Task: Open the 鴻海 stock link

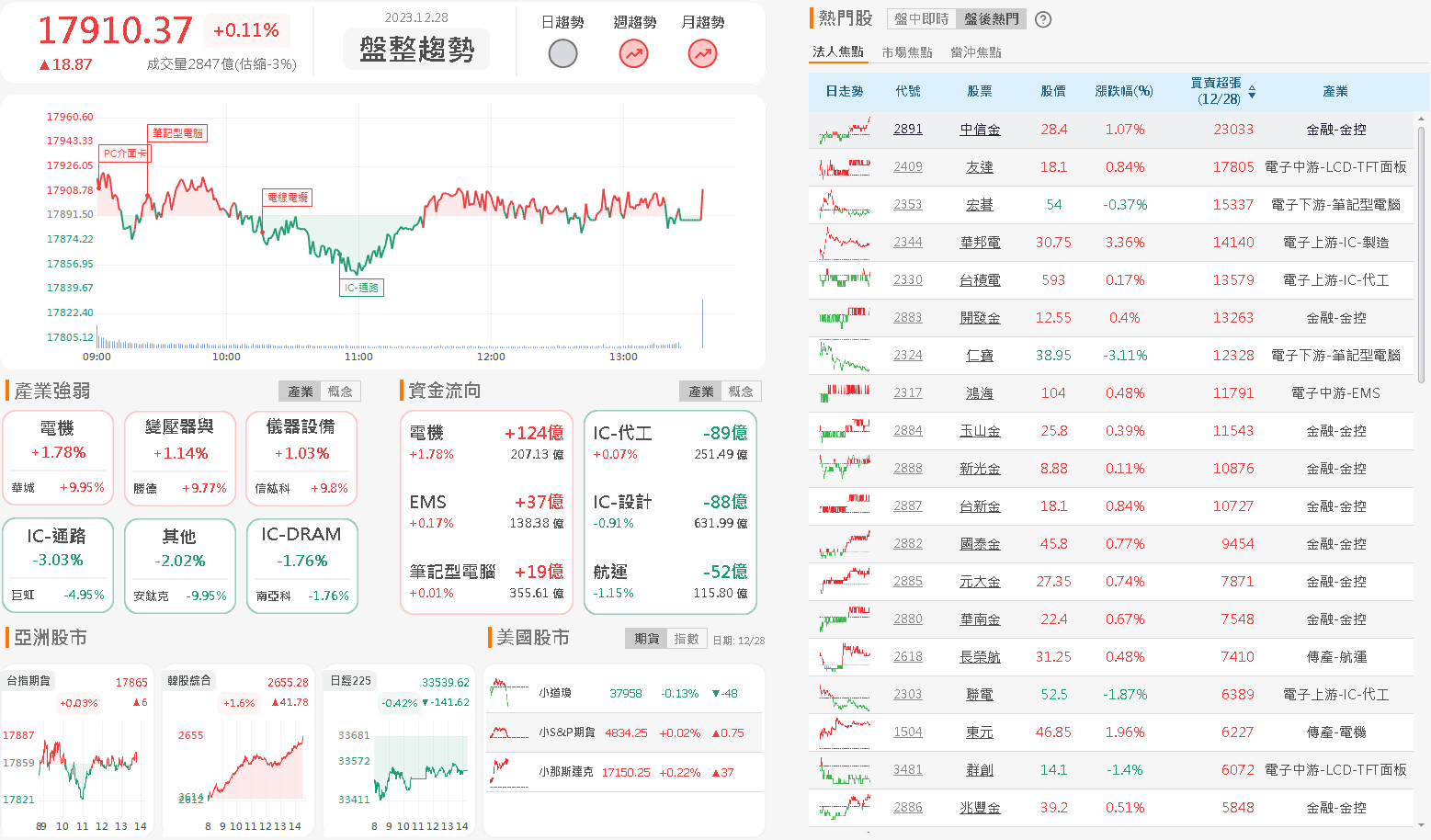Action: tap(980, 393)
